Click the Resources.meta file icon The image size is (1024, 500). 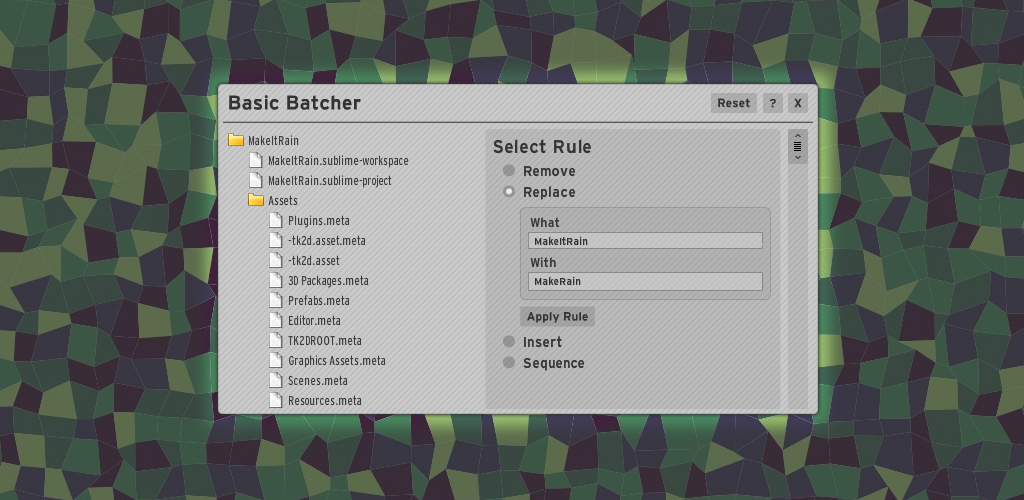point(276,400)
